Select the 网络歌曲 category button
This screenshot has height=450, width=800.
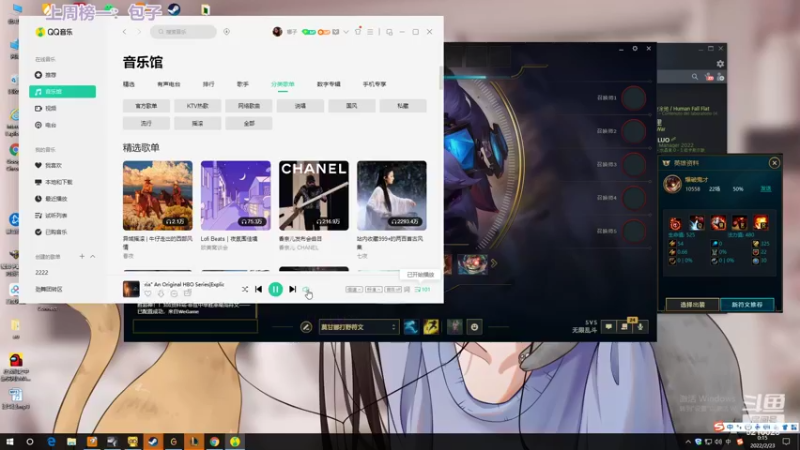[249, 106]
